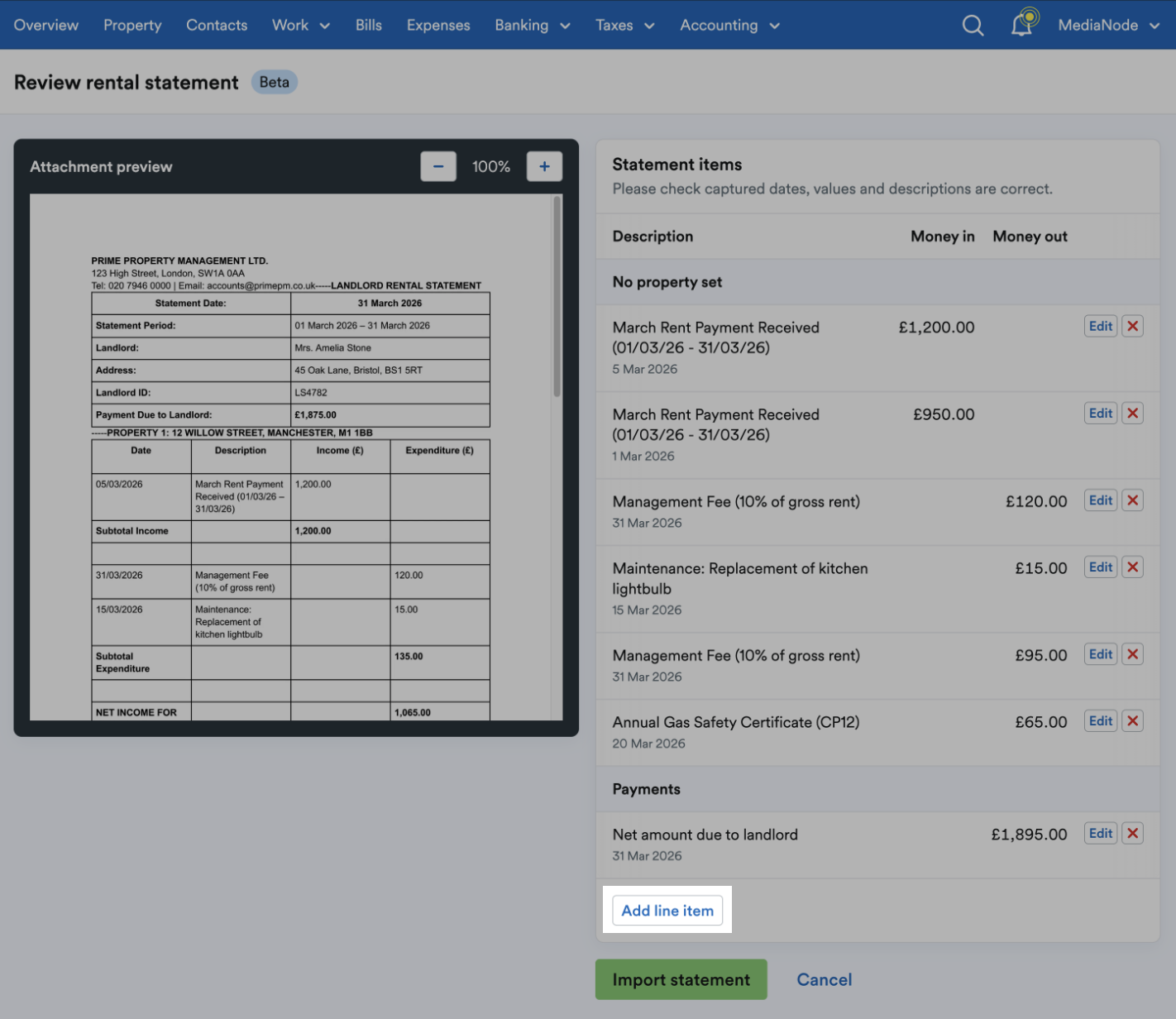
Task: Open the Property section
Action: click(132, 25)
